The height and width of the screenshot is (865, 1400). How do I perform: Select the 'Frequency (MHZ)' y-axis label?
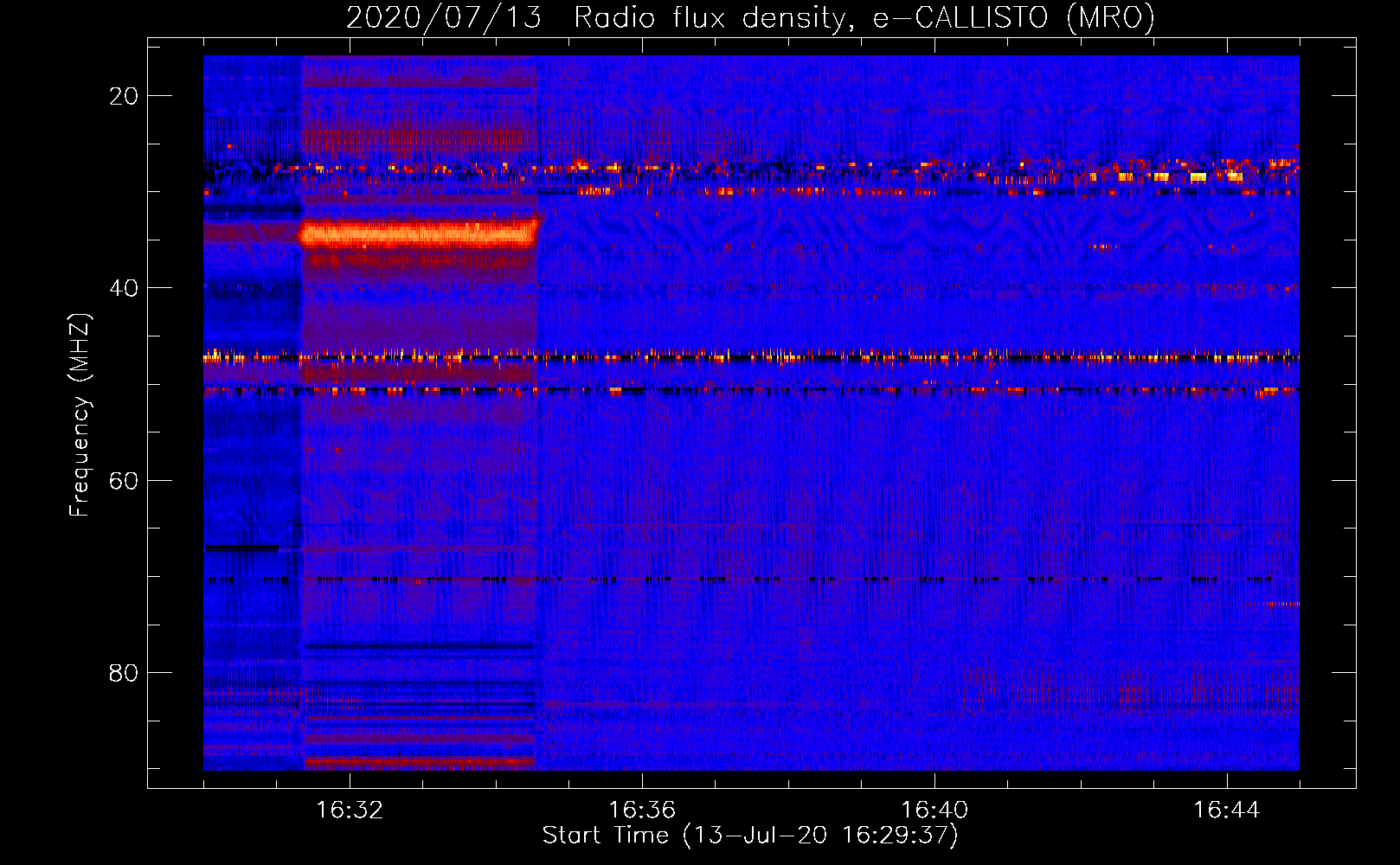[80, 415]
